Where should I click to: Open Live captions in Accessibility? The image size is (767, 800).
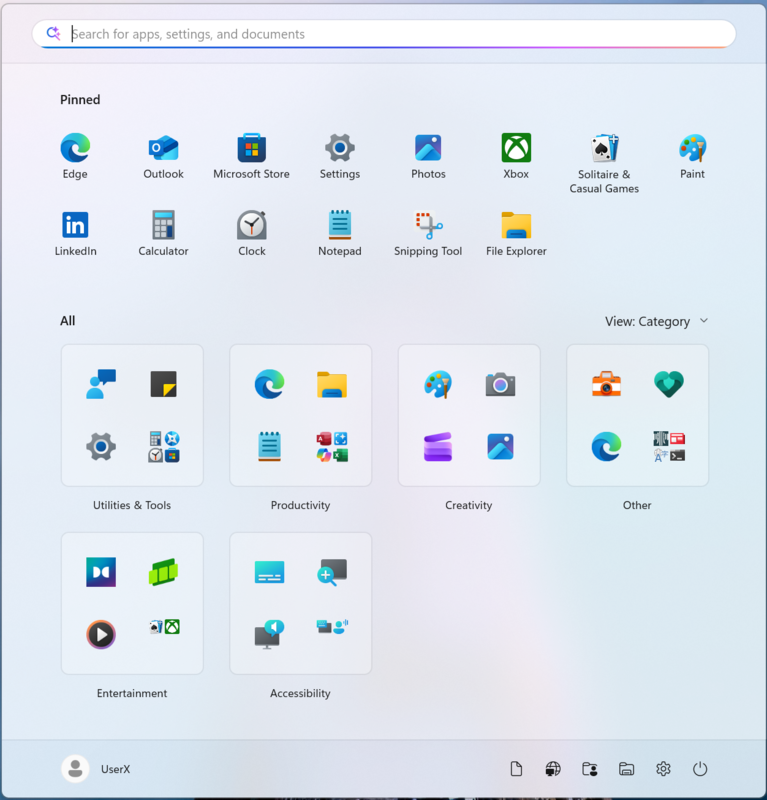click(x=269, y=572)
